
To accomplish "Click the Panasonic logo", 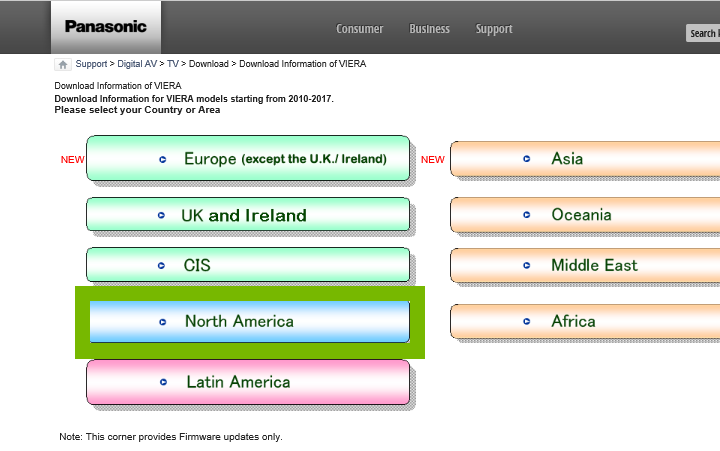I will (106, 27).
